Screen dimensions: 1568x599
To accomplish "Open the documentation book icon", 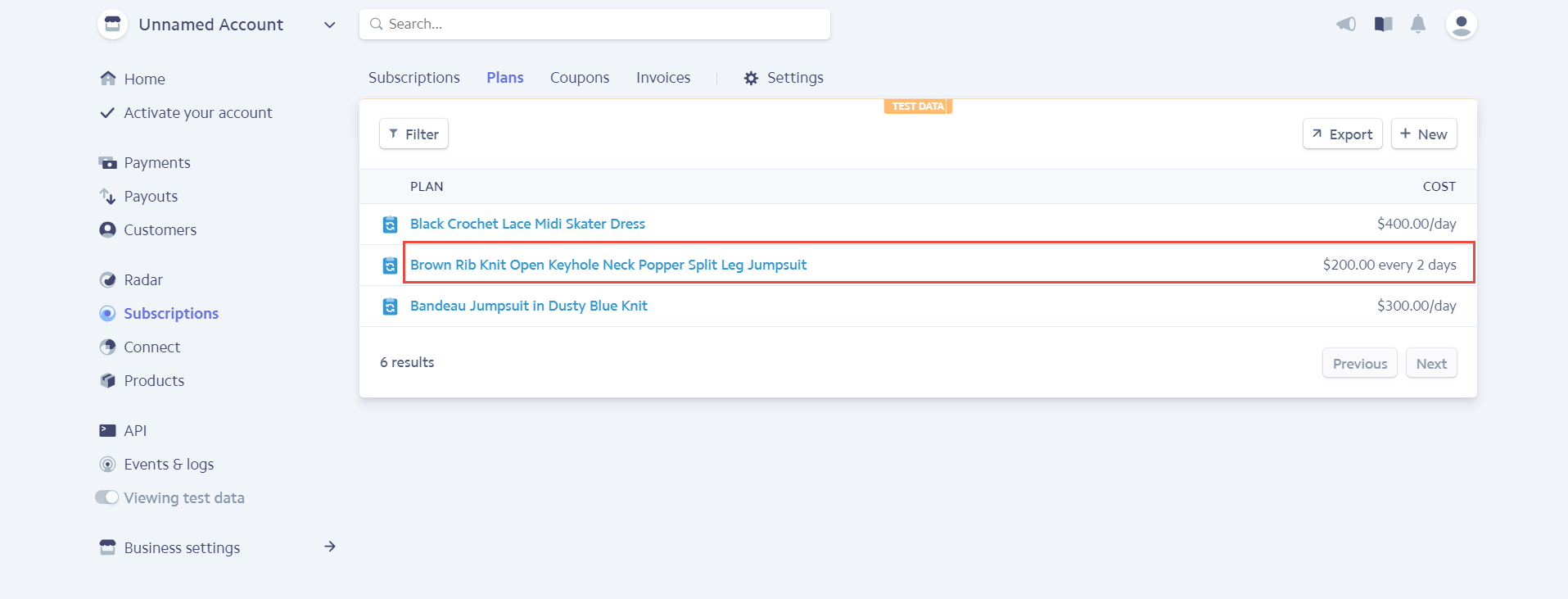I will coord(1384,25).
